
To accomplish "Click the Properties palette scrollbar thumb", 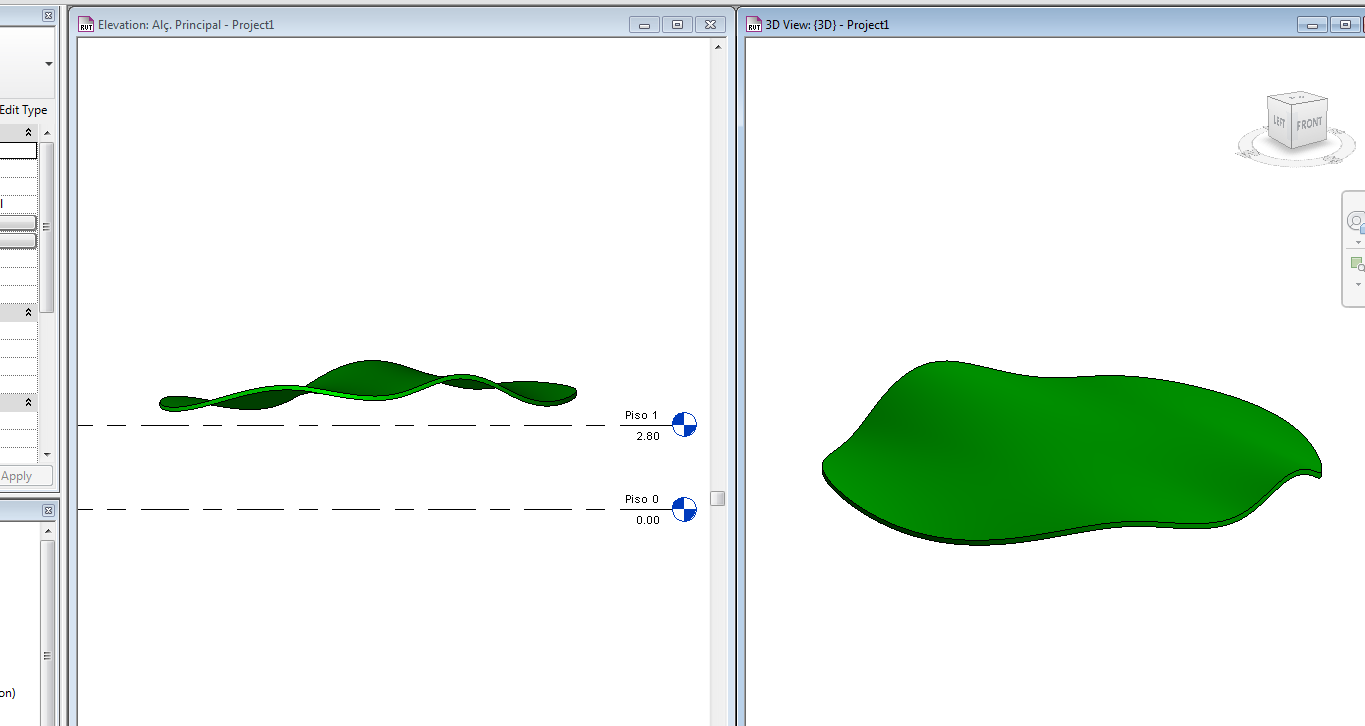I will [x=46, y=227].
